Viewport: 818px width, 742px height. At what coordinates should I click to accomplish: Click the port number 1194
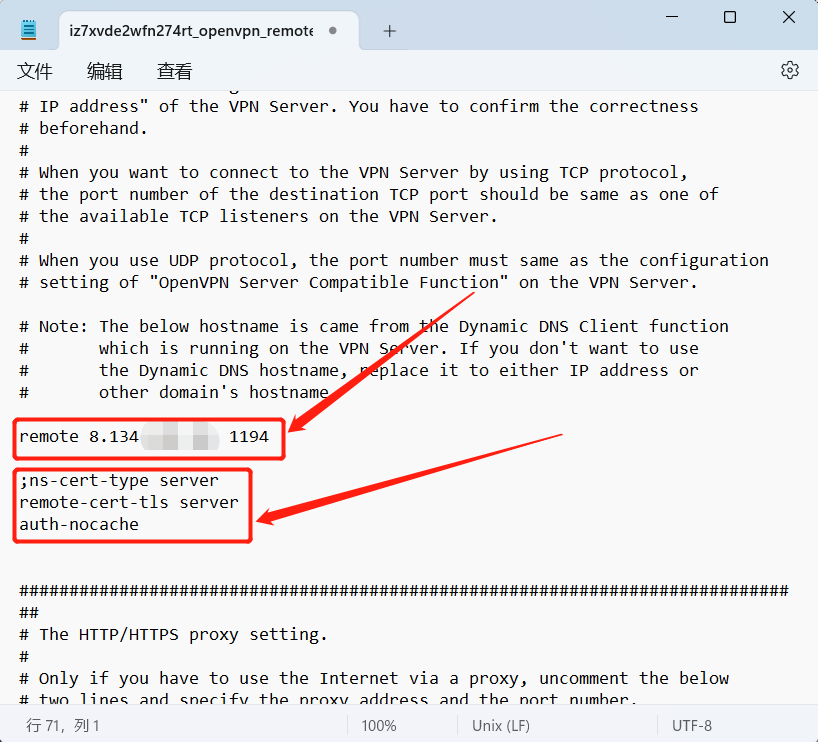click(x=249, y=436)
